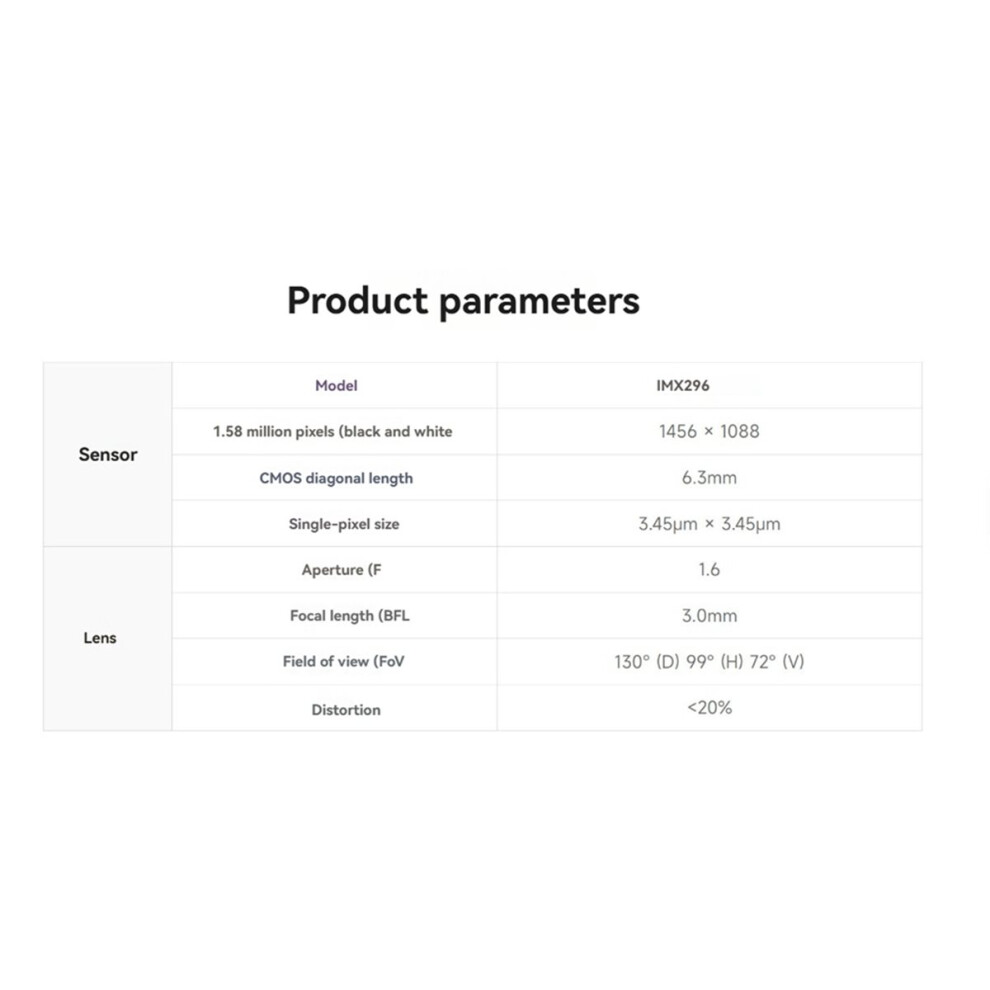Select the 3.0mm focal length value
Screen dimensions: 990x990
pos(709,616)
